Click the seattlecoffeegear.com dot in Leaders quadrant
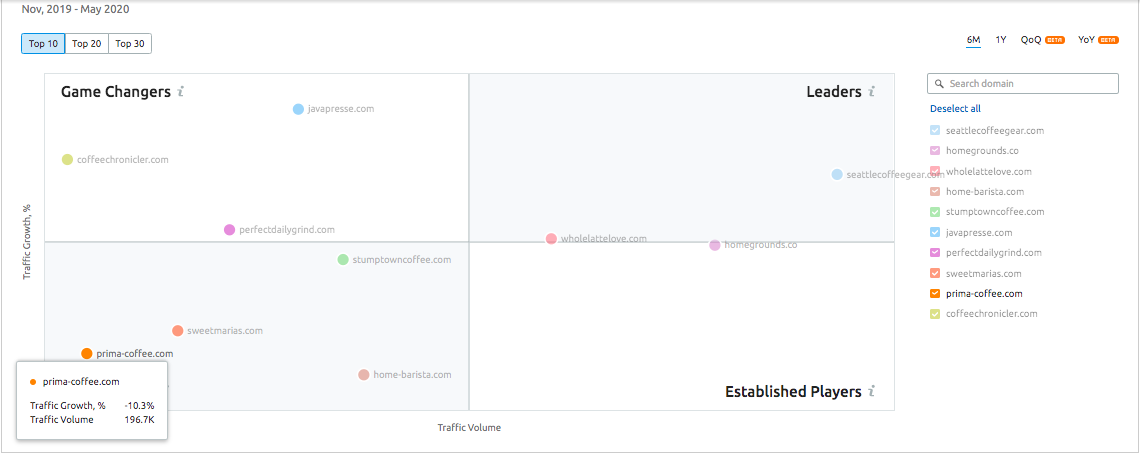This screenshot has height=456, width=1140. coord(837,175)
